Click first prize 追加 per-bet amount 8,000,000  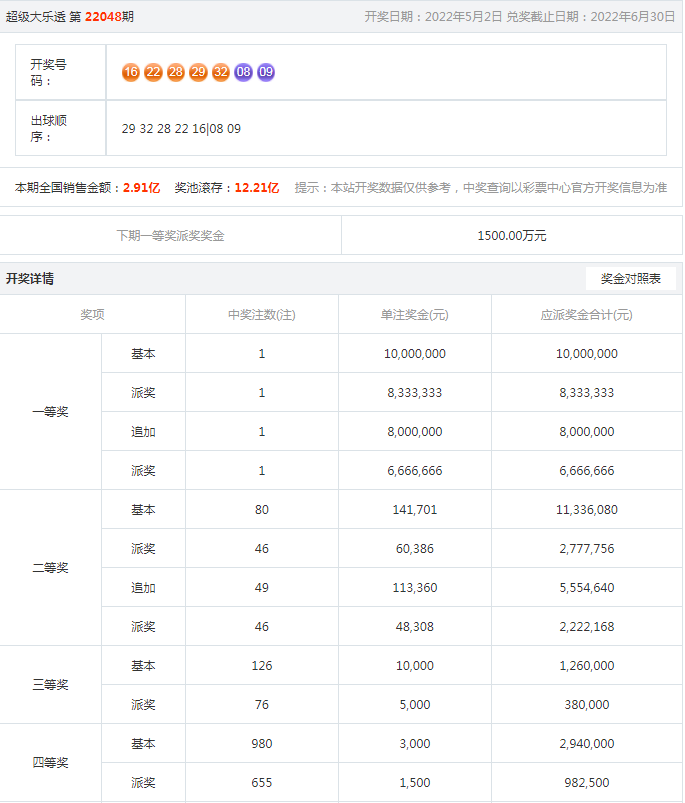tap(415, 432)
